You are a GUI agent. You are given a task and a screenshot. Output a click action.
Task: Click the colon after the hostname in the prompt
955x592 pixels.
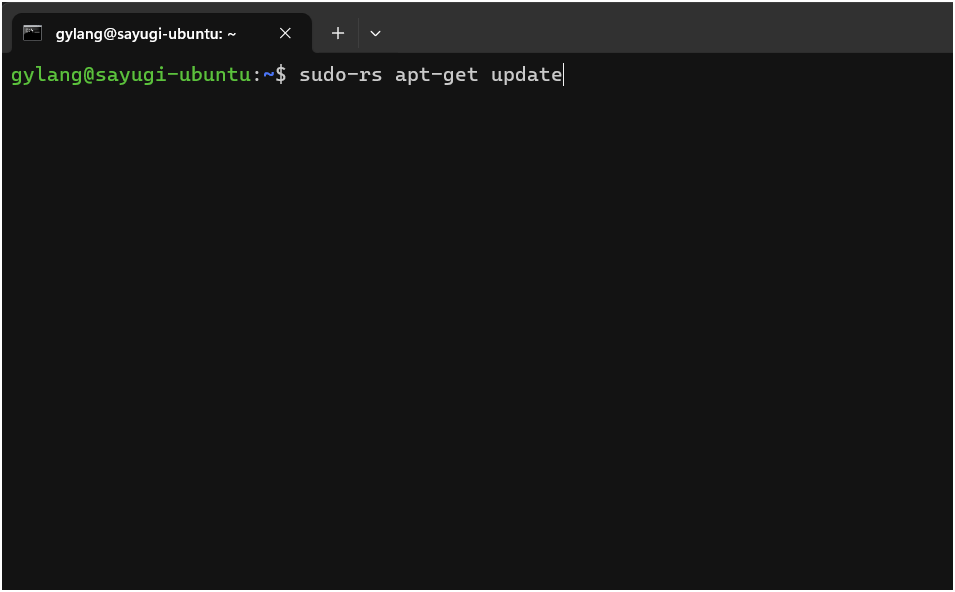tap(256, 75)
